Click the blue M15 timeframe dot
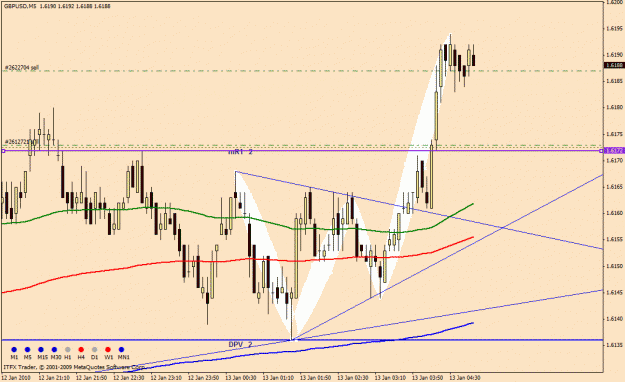Screen dimensions: 625x382 coord(41,350)
